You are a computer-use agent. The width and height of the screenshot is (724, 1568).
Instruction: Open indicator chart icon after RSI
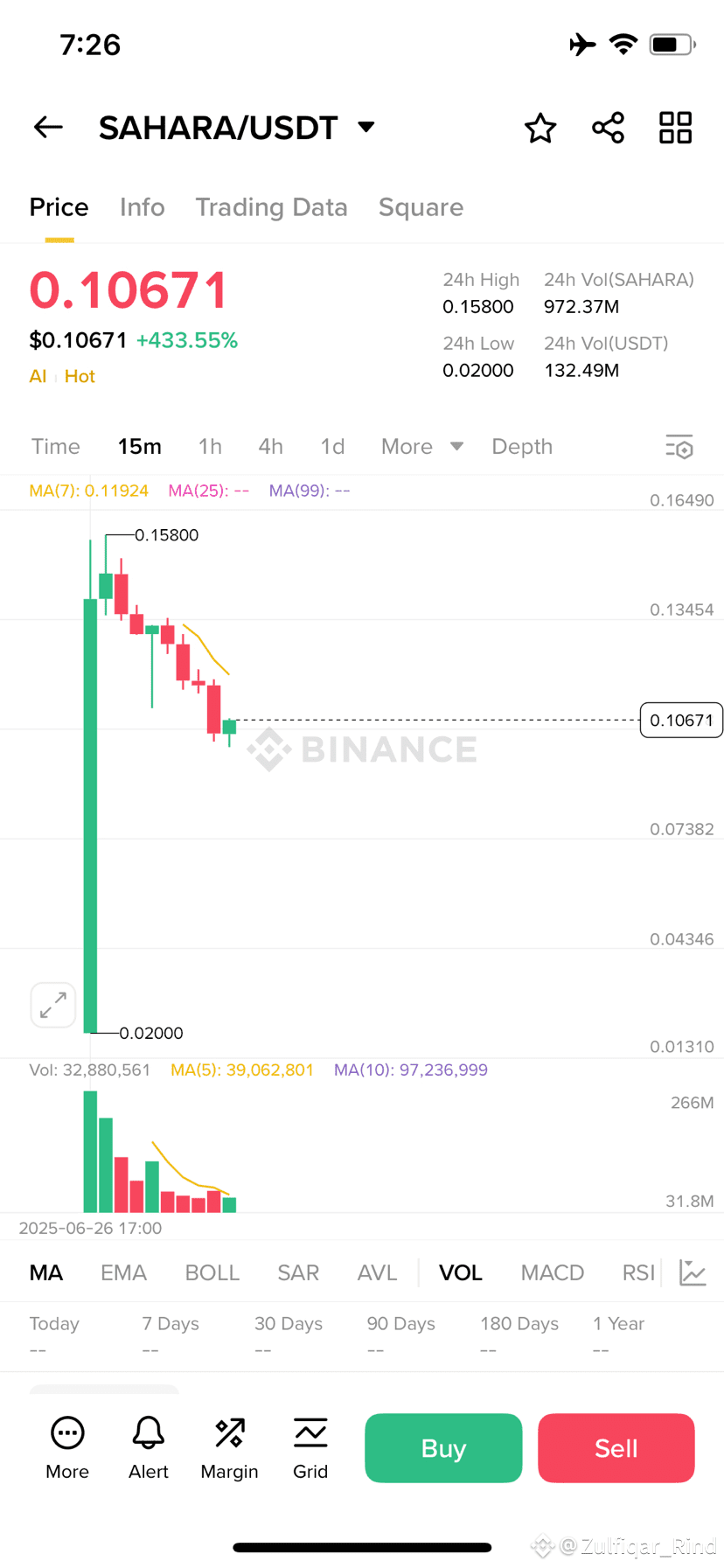[693, 1272]
